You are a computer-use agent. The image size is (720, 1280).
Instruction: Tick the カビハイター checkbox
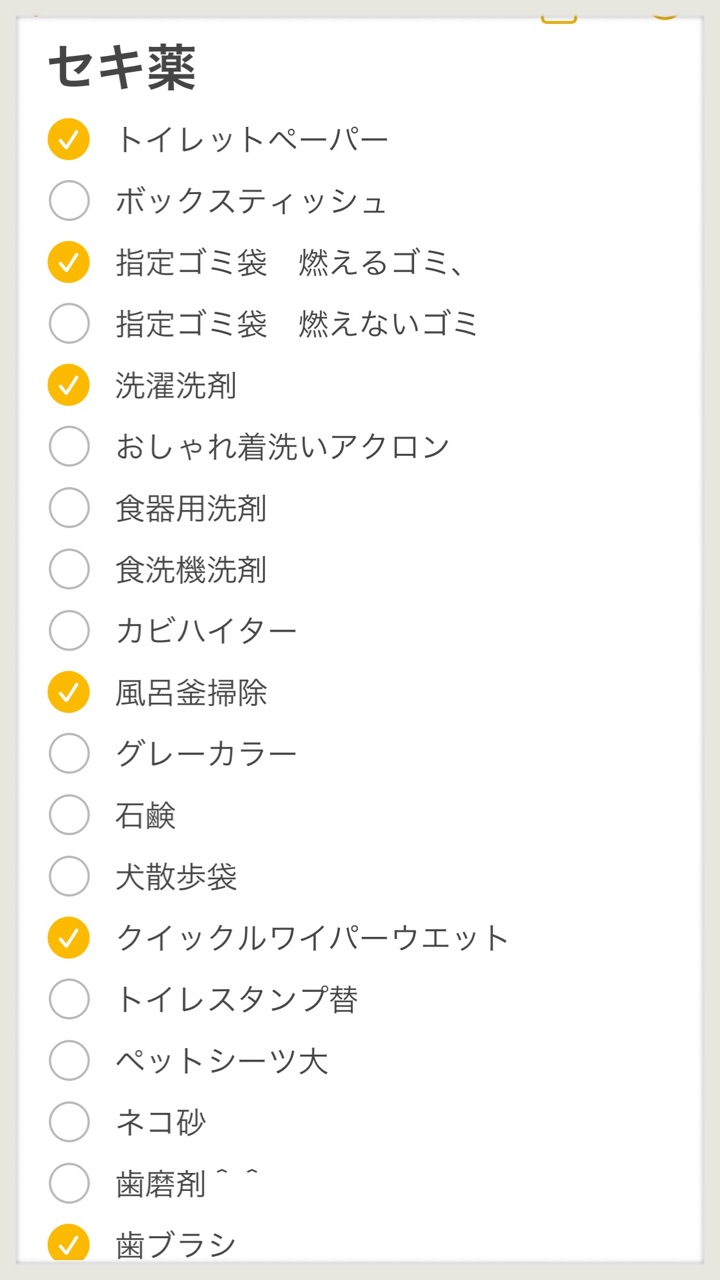69,630
